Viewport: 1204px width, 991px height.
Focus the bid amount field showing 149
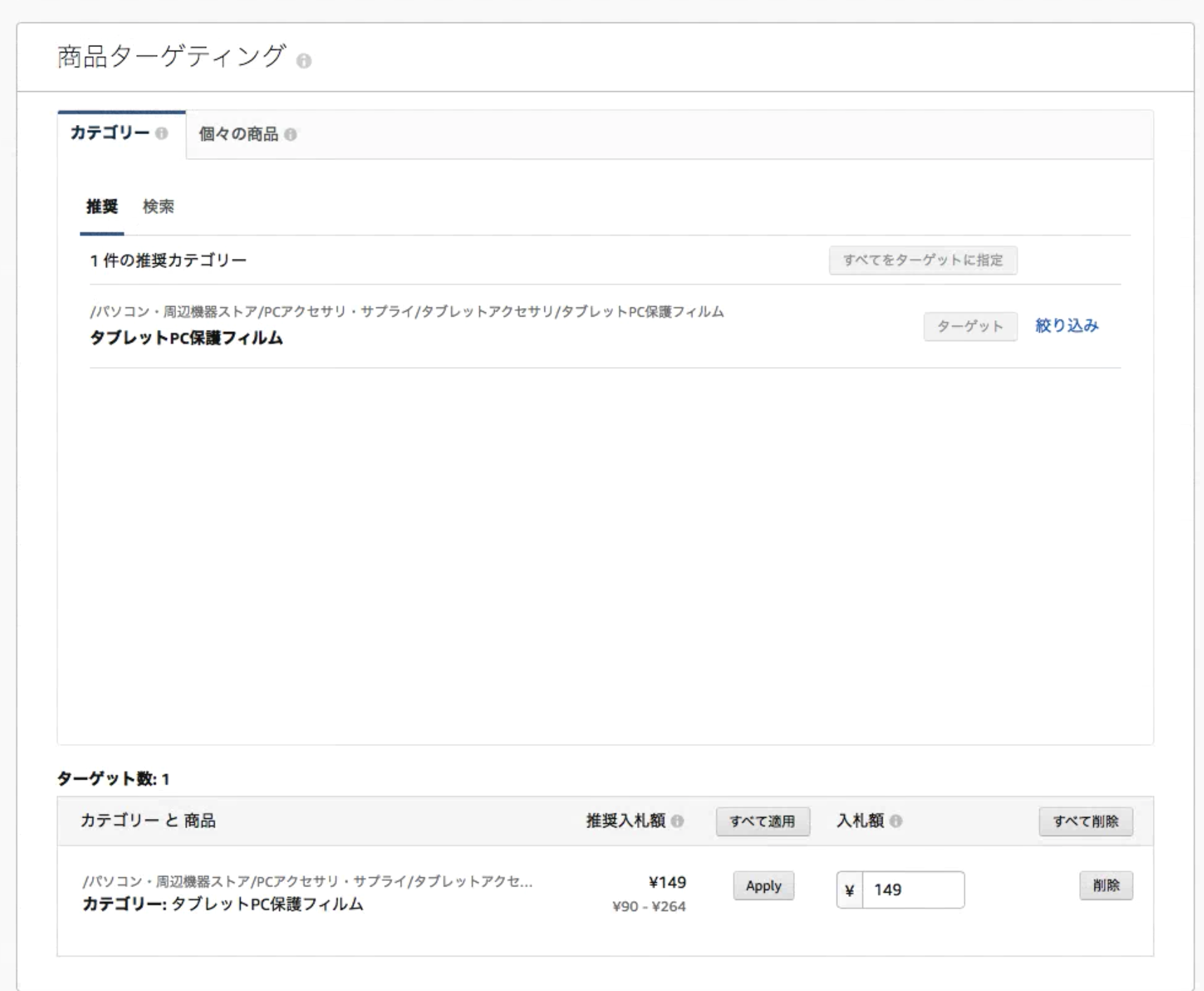coord(913,890)
